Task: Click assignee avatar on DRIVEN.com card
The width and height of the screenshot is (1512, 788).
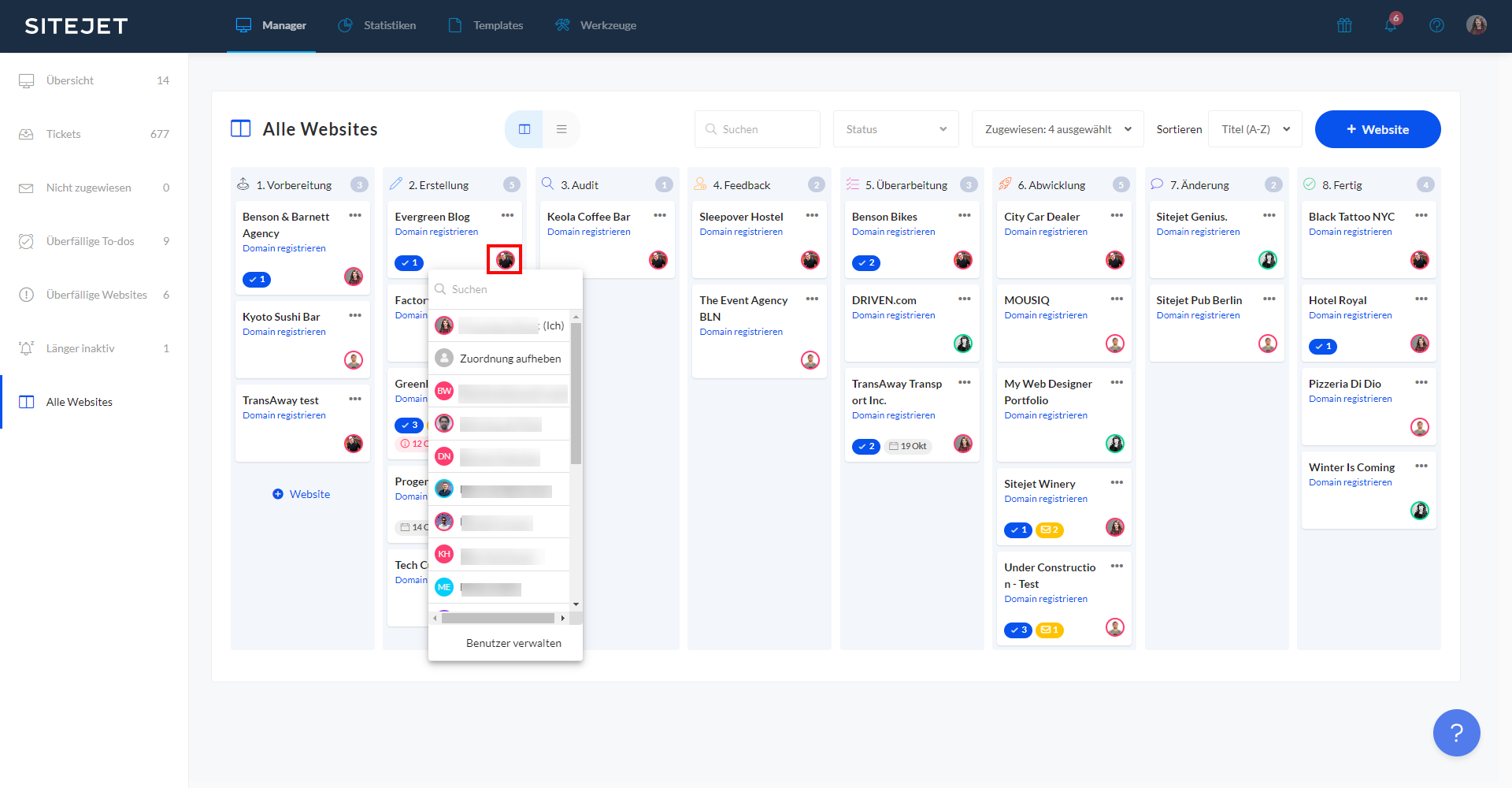Action: [x=963, y=344]
